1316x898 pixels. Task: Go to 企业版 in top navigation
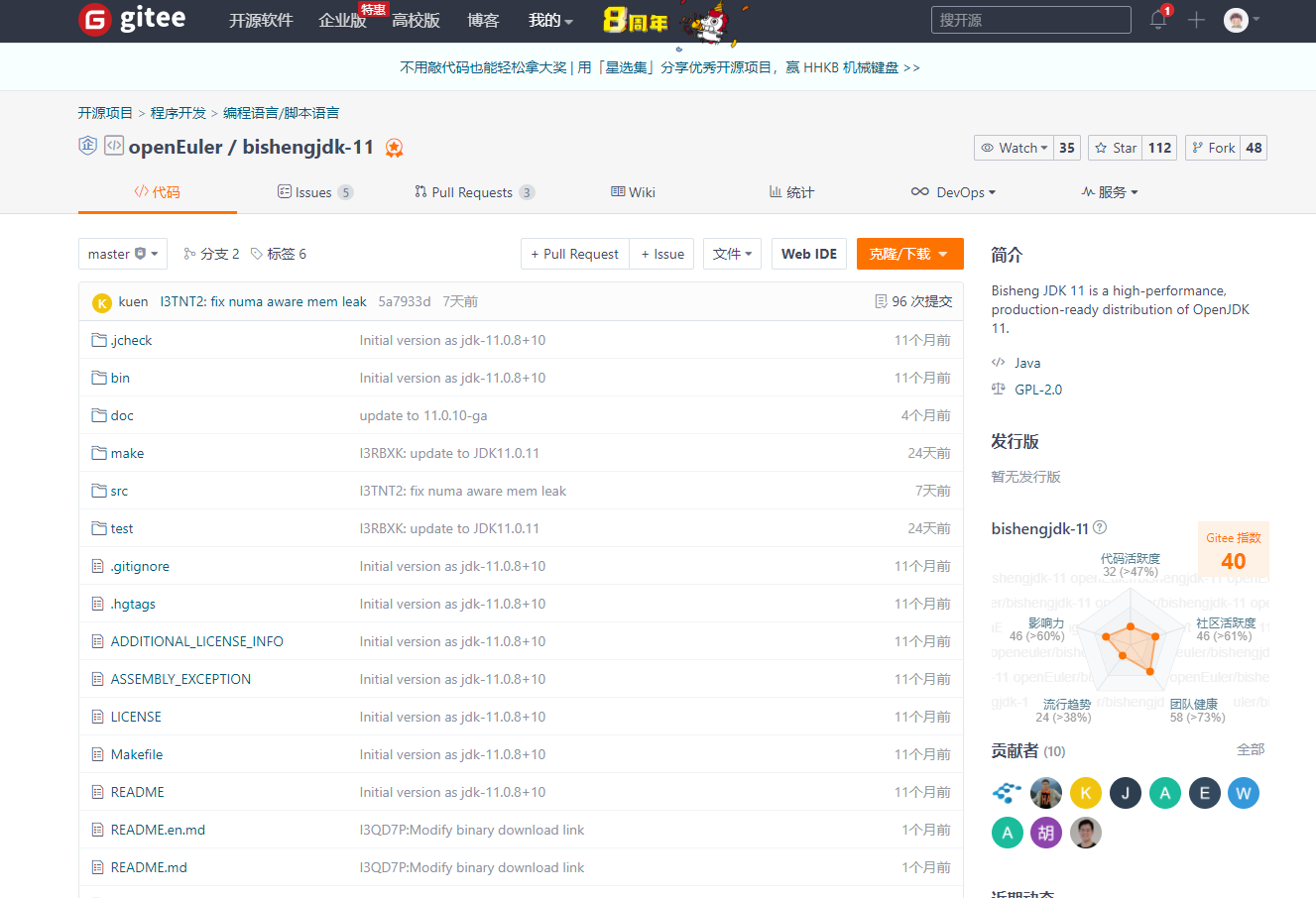point(342,20)
